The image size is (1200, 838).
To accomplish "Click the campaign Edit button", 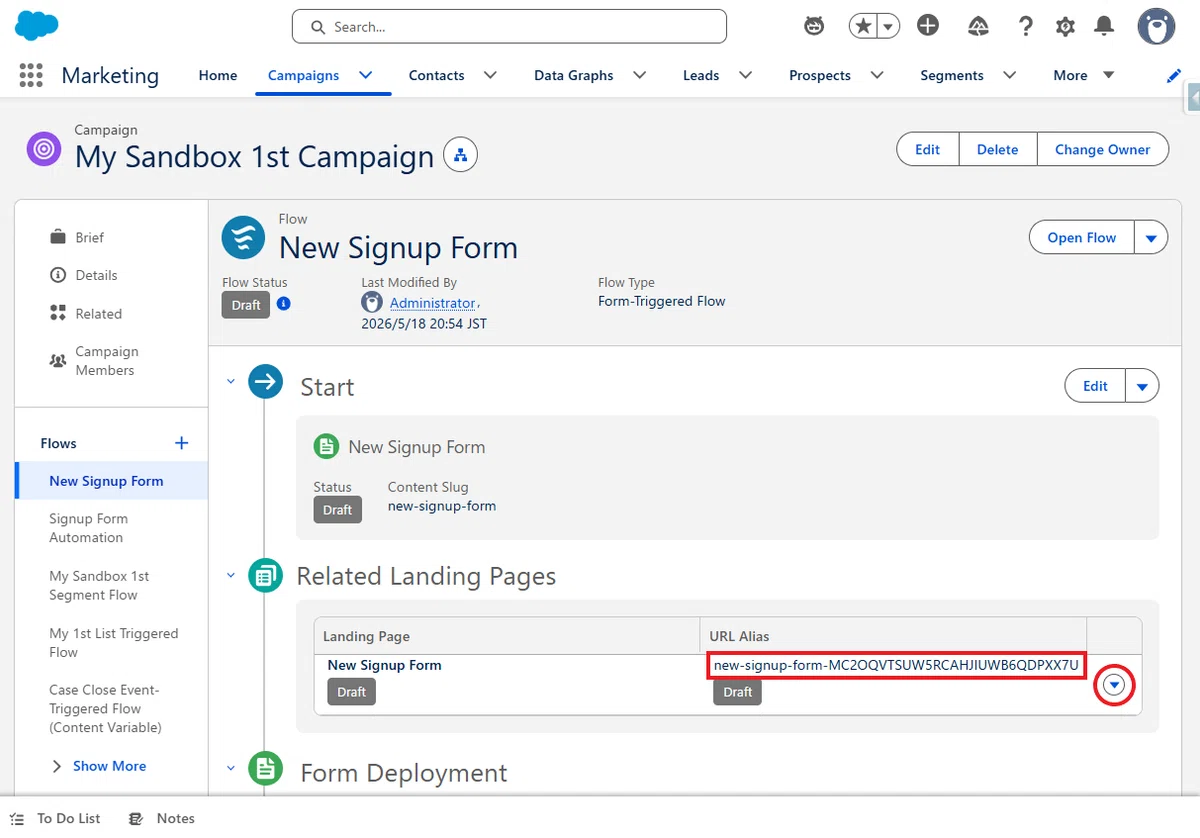I will tap(928, 149).
